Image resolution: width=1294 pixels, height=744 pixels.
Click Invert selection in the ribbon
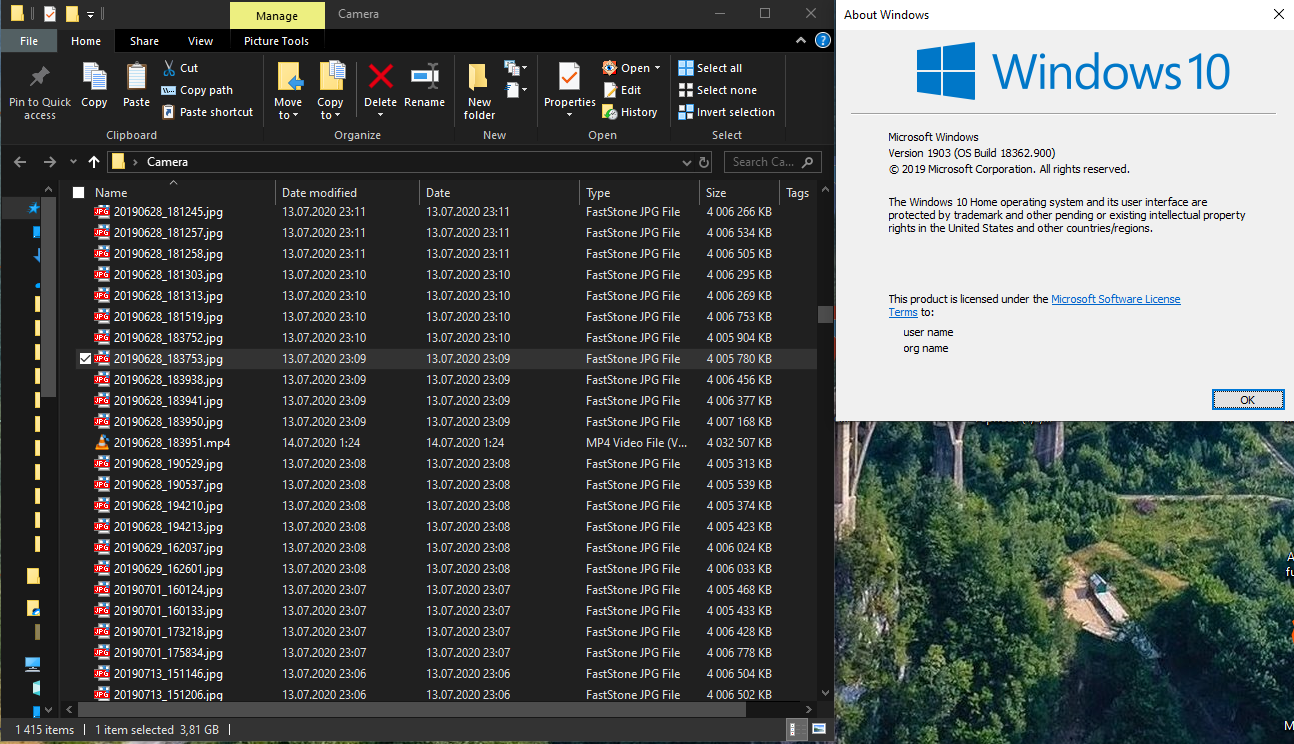pos(727,112)
